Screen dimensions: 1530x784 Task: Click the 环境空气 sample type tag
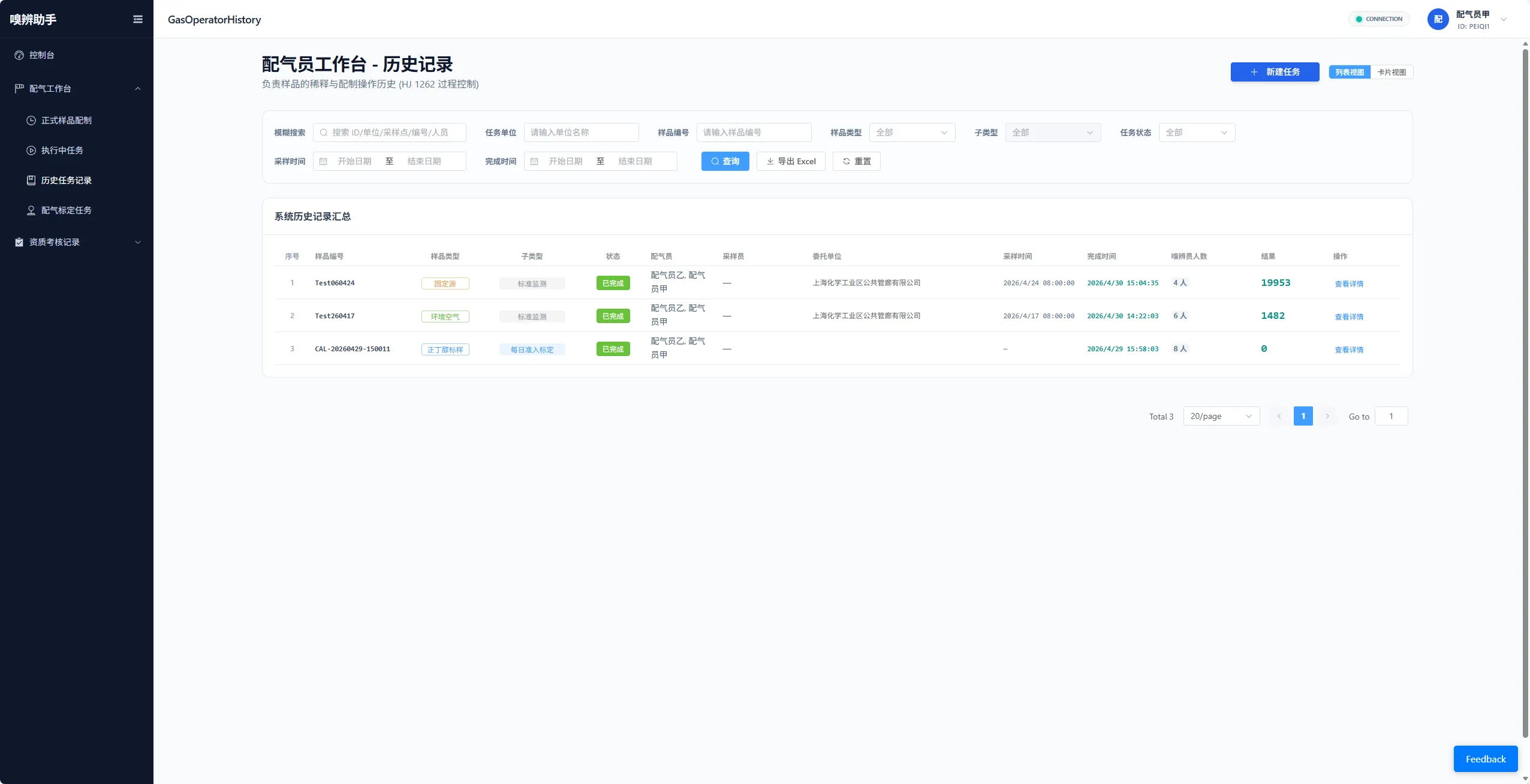445,316
